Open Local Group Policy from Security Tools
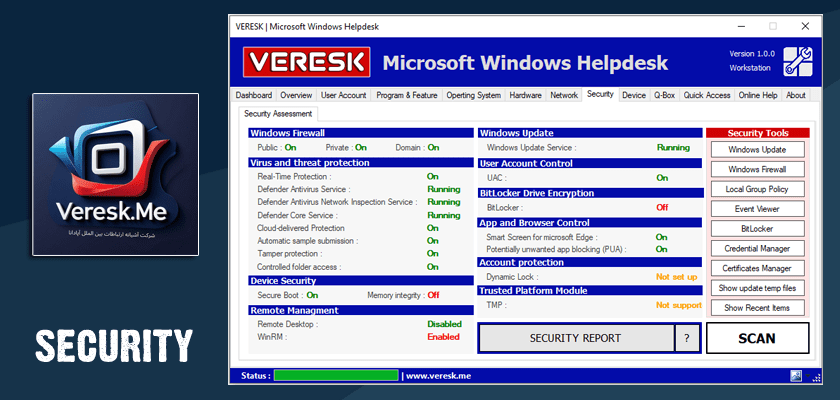The width and height of the screenshot is (840, 400). click(756, 189)
